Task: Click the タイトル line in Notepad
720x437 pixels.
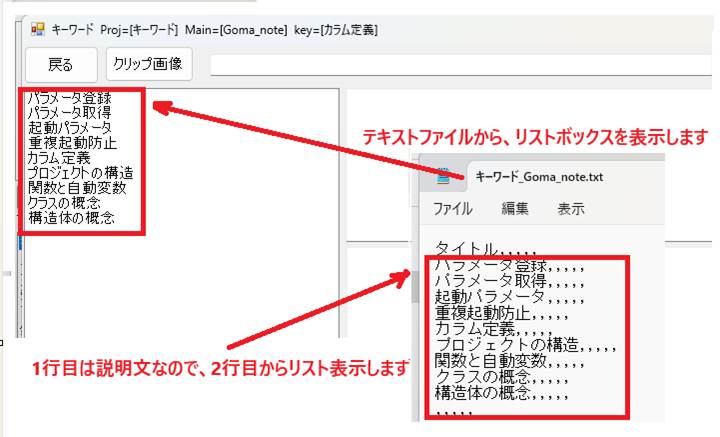Action: click(486, 249)
